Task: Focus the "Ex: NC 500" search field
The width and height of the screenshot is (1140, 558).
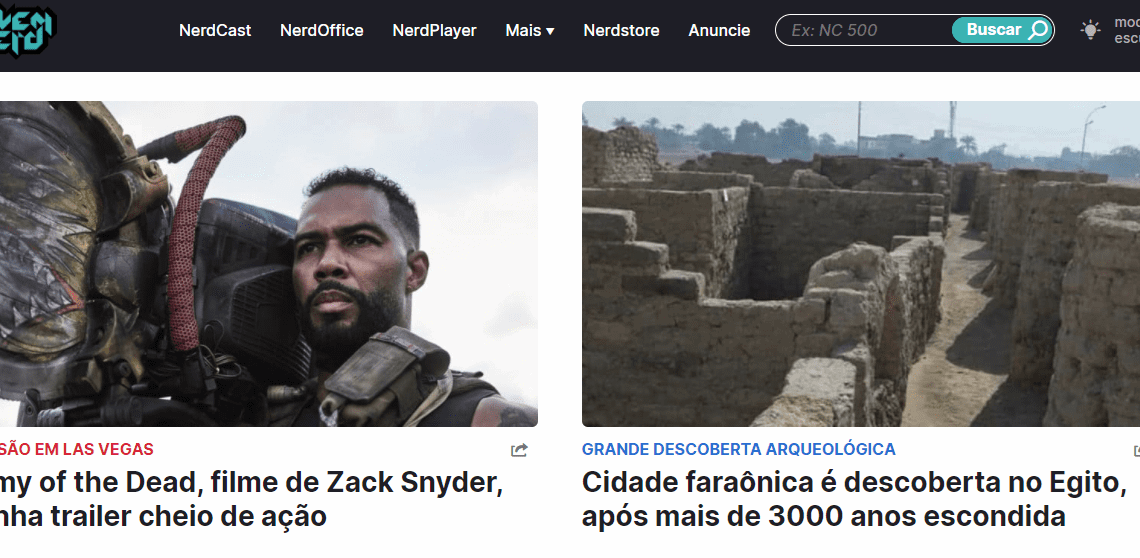Action: pyautogui.click(x=864, y=30)
